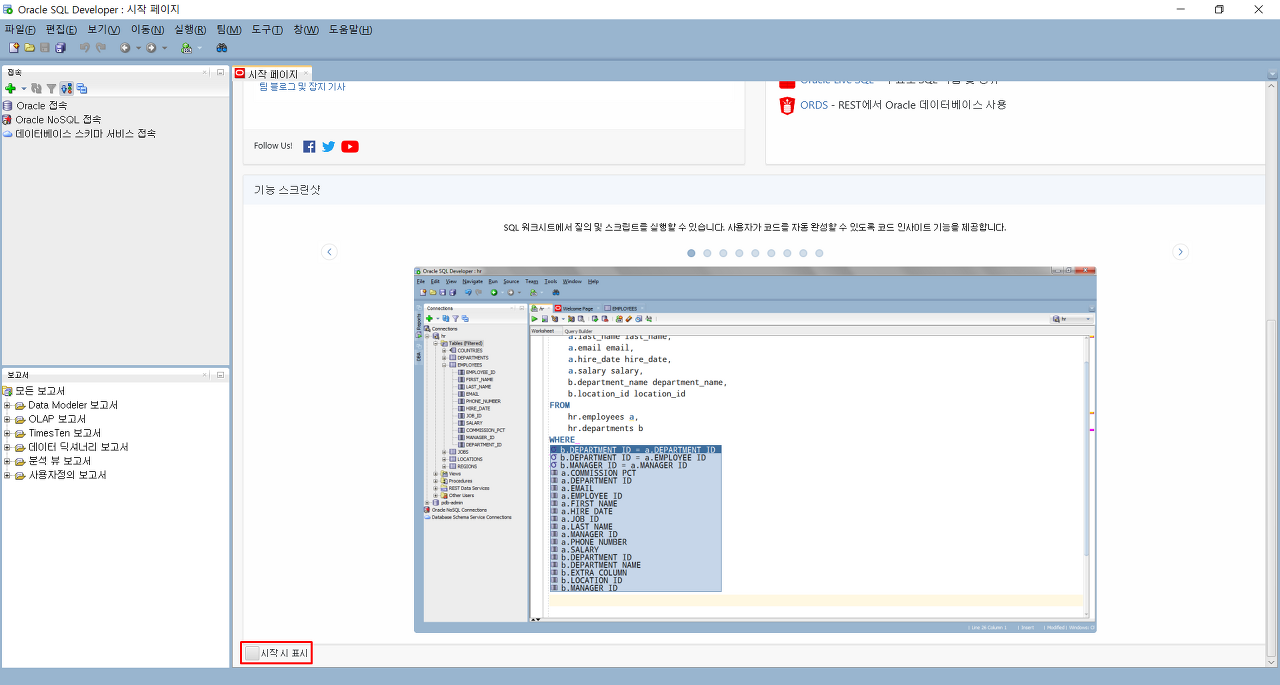Click the Redo toolbar icon
Screen dimensions: 1280x685
point(101,47)
